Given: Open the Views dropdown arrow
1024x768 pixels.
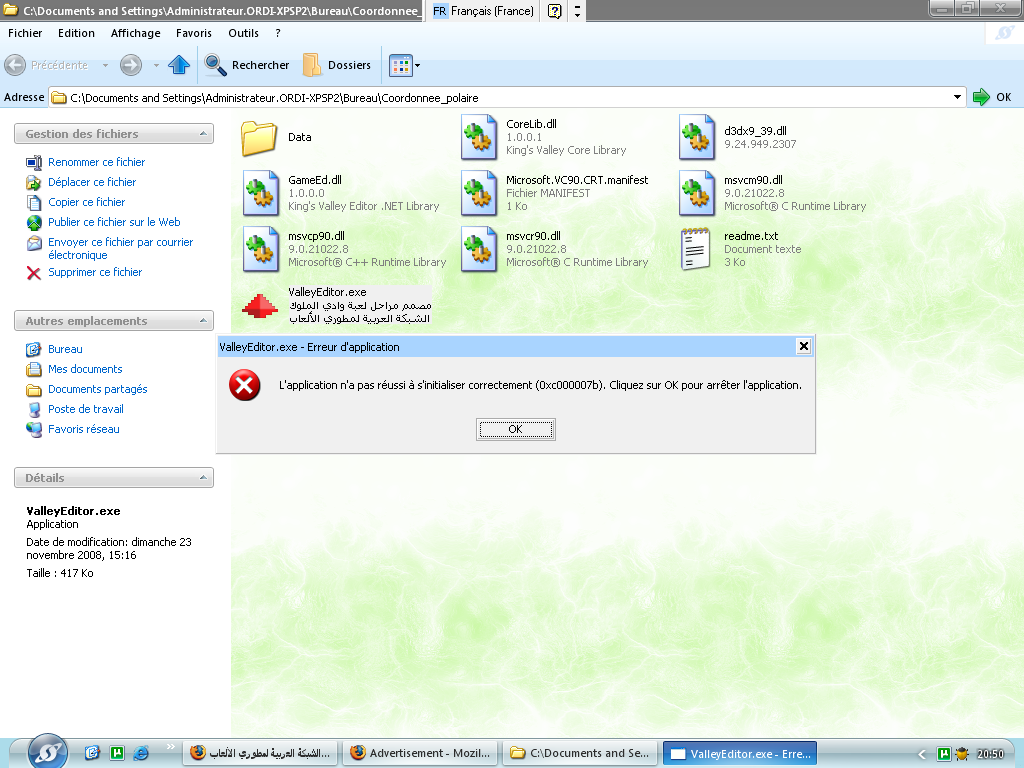Looking at the screenshot, I should pos(418,65).
